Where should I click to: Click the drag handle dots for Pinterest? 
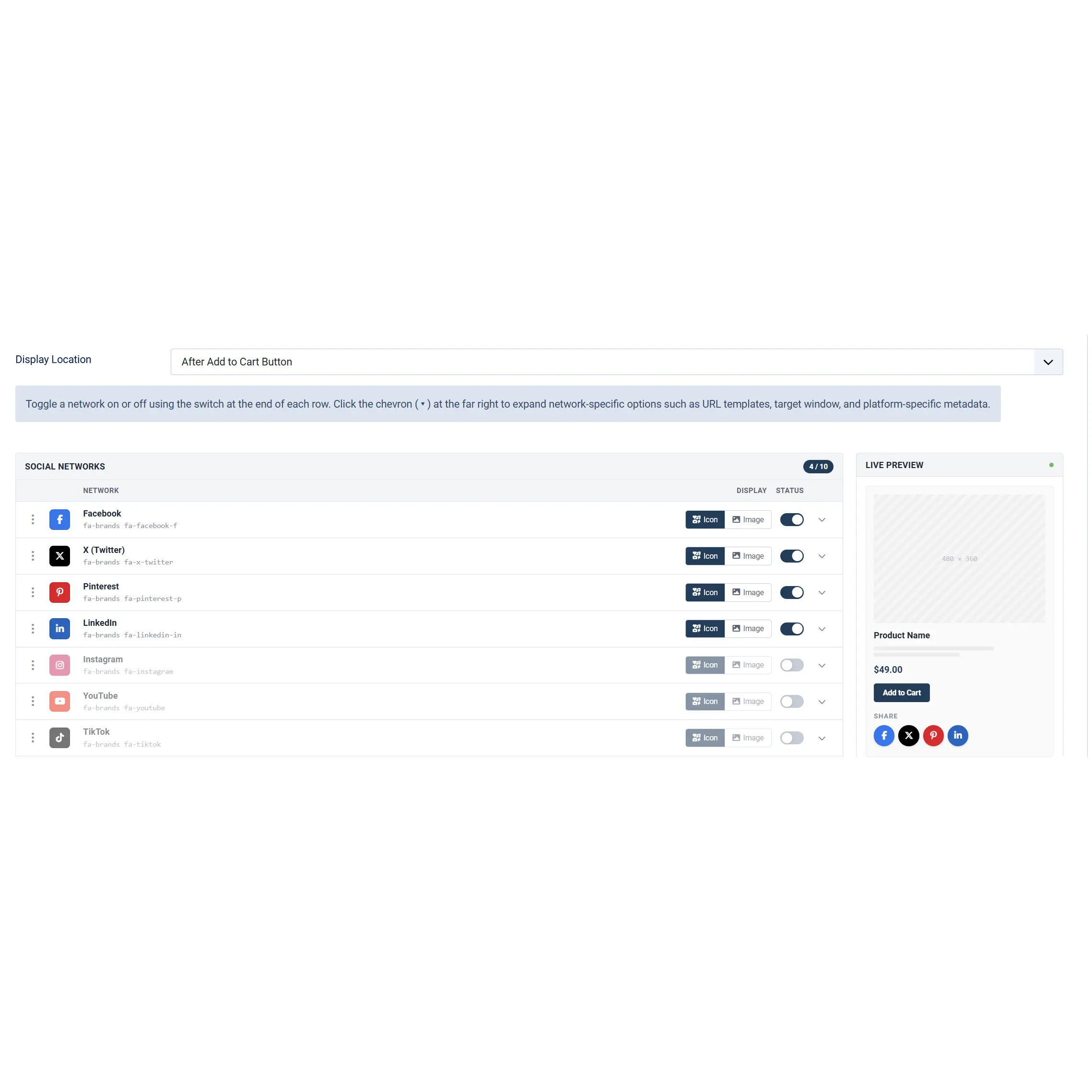pyautogui.click(x=33, y=592)
